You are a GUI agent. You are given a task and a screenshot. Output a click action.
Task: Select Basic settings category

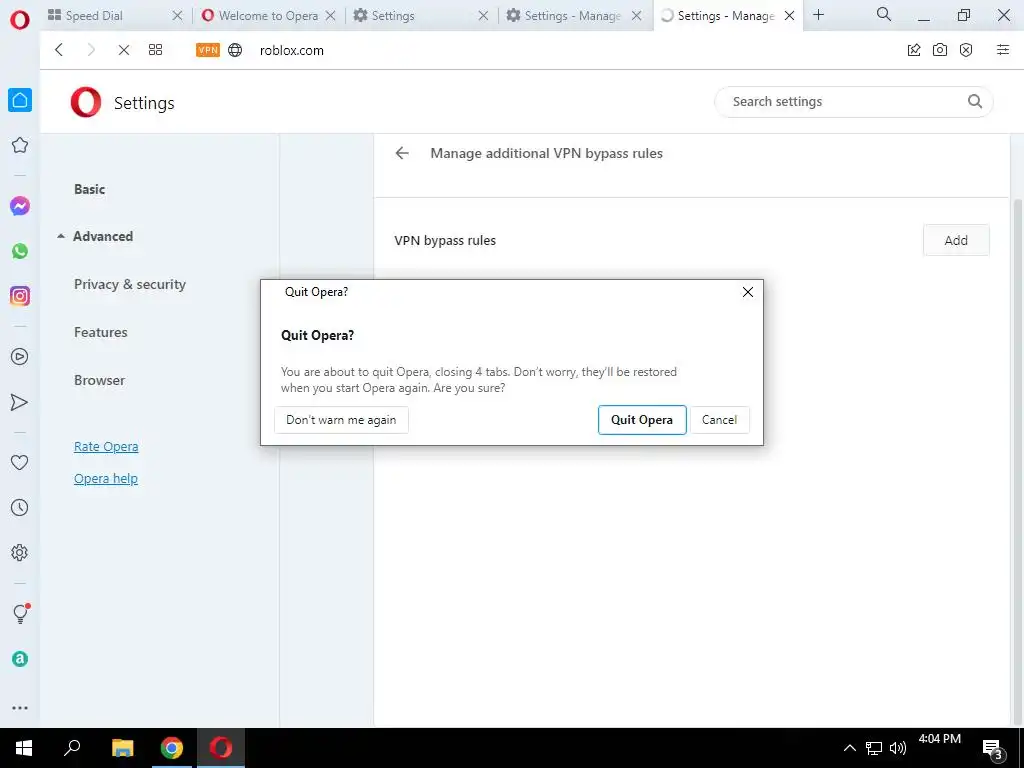coord(89,189)
